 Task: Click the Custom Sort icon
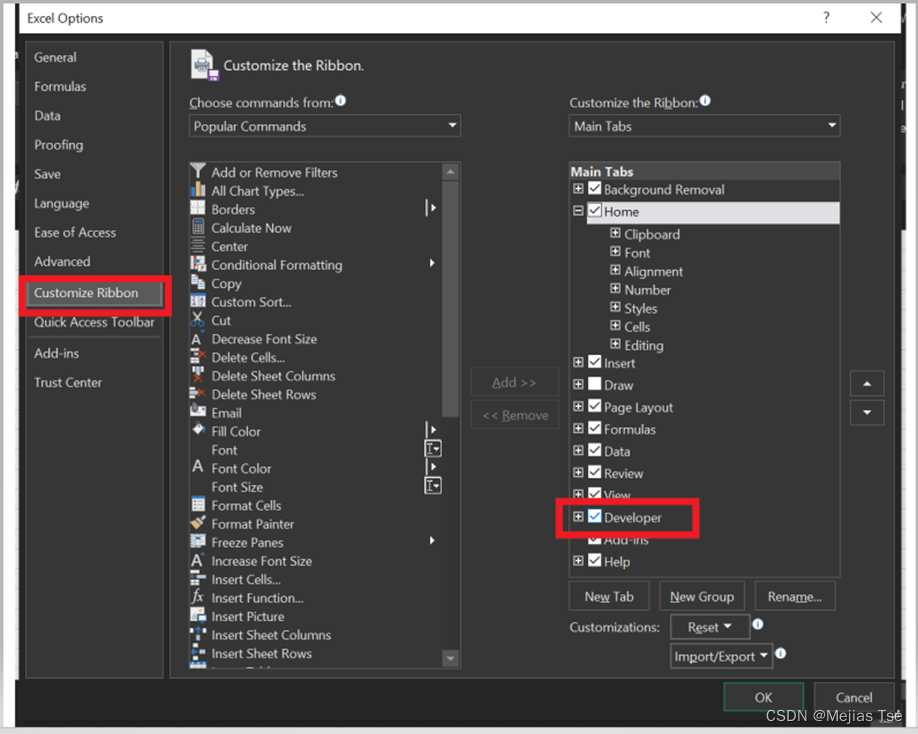tap(198, 301)
